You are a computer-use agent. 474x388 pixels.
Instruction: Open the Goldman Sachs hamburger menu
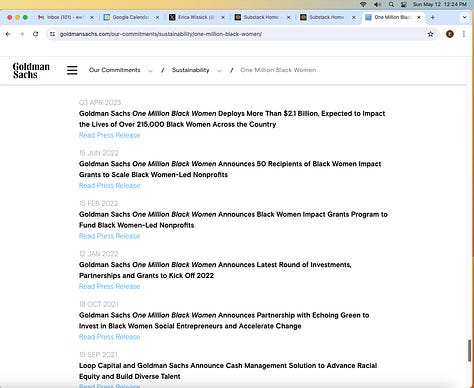click(x=72, y=70)
